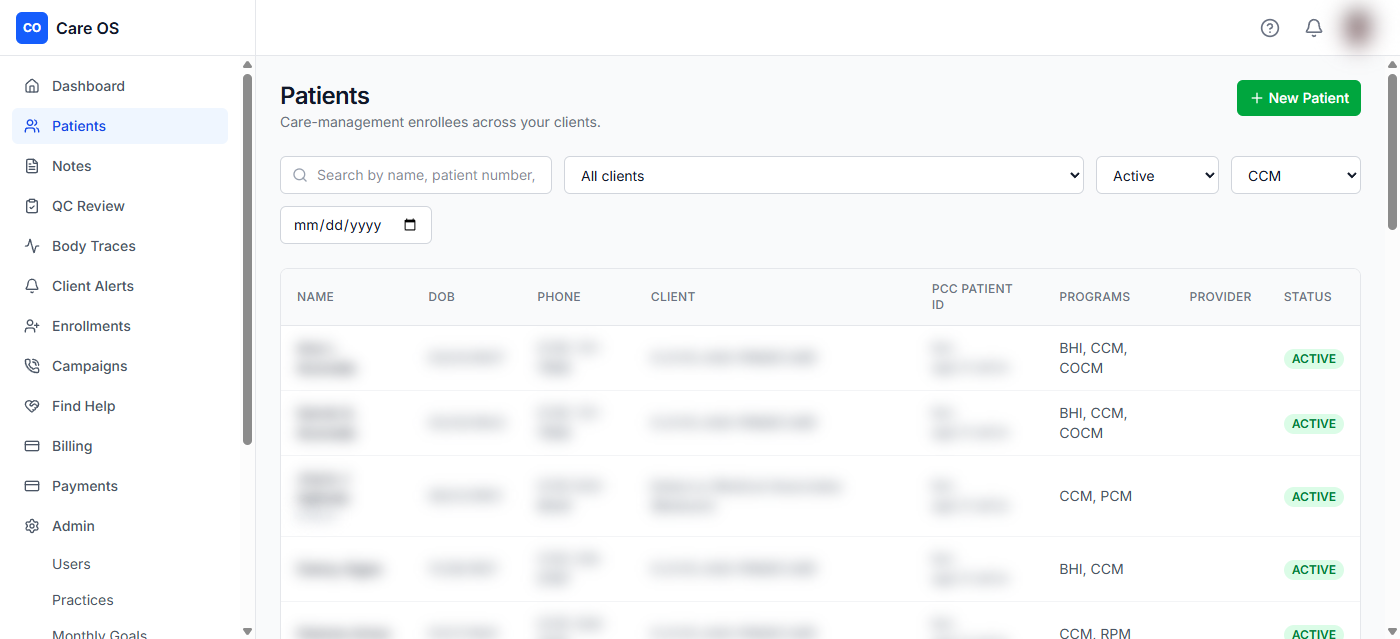
Task: Click the PCC PATIENT ID column header
Action: [972, 297]
